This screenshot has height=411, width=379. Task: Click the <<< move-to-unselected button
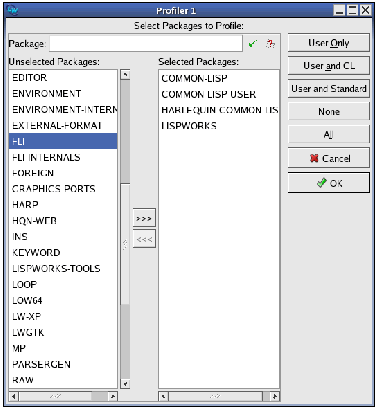[x=144, y=239]
